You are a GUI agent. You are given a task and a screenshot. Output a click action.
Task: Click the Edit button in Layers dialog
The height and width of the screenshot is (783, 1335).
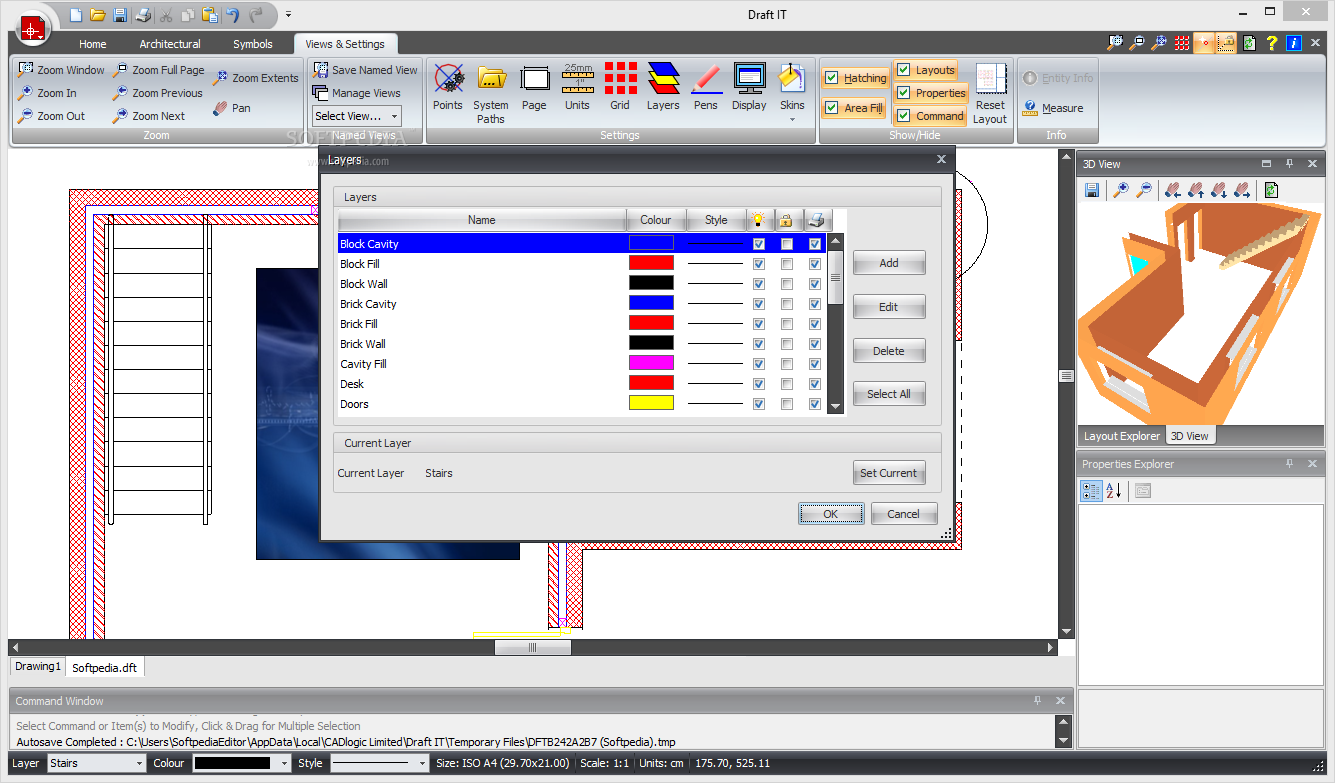(889, 307)
